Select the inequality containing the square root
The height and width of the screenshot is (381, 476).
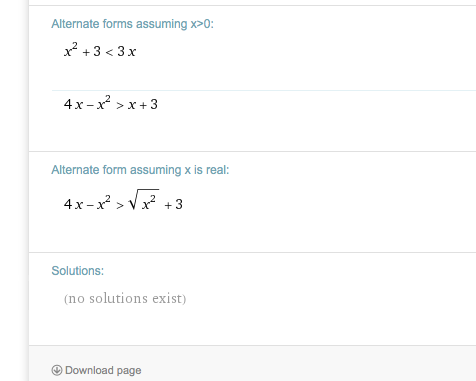[x=123, y=200]
